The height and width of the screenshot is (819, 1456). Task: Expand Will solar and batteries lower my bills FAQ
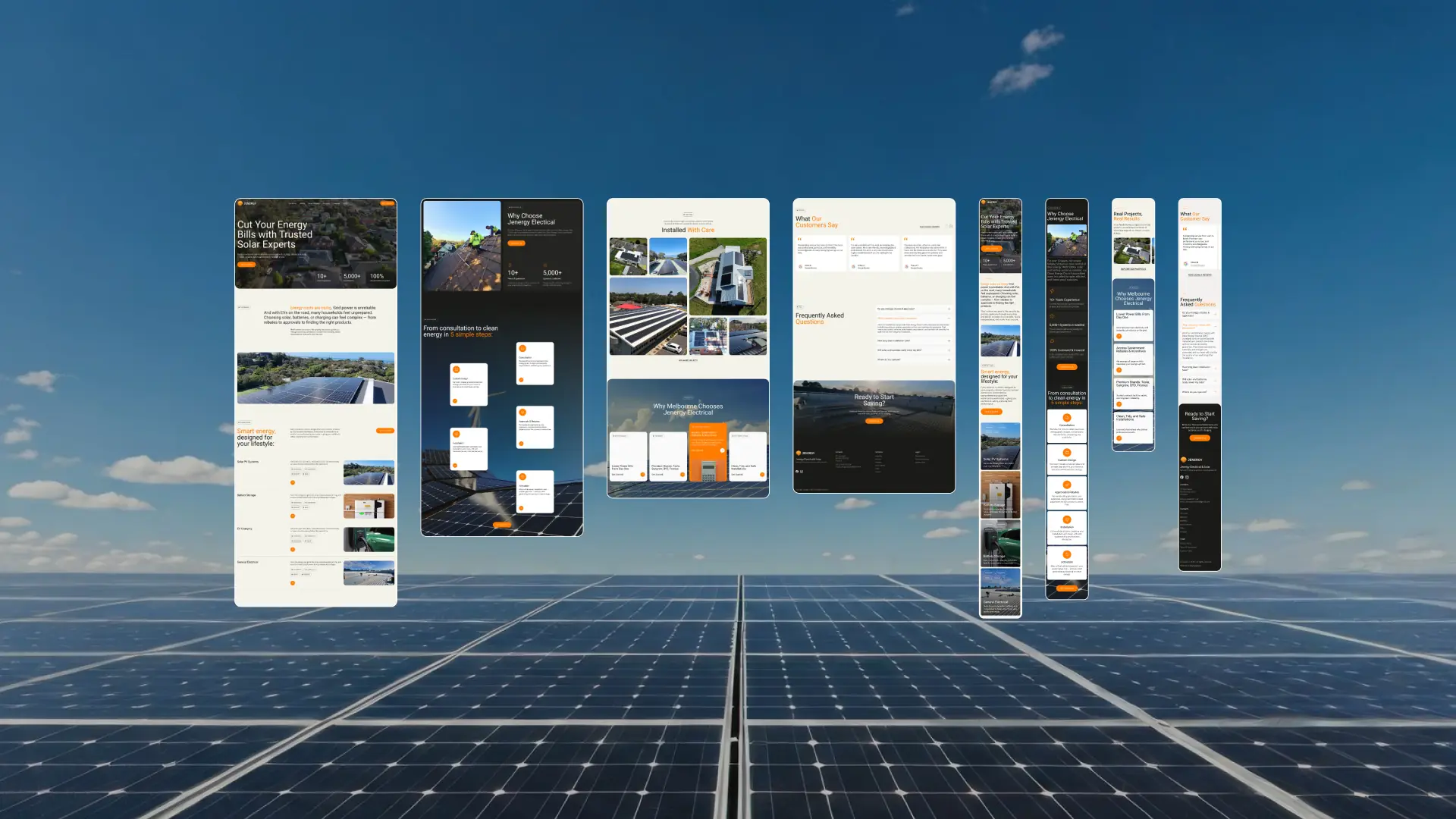tap(914, 350)
